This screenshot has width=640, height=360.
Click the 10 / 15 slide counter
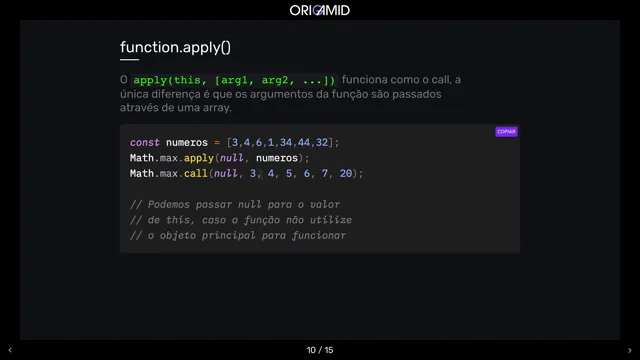point(320,350)
